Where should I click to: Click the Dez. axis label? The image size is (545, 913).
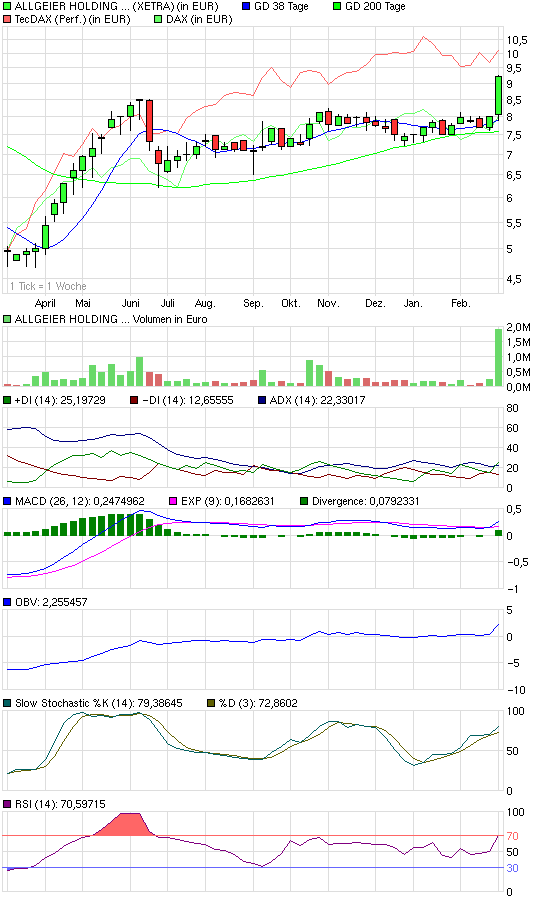(x=375, y=303)
